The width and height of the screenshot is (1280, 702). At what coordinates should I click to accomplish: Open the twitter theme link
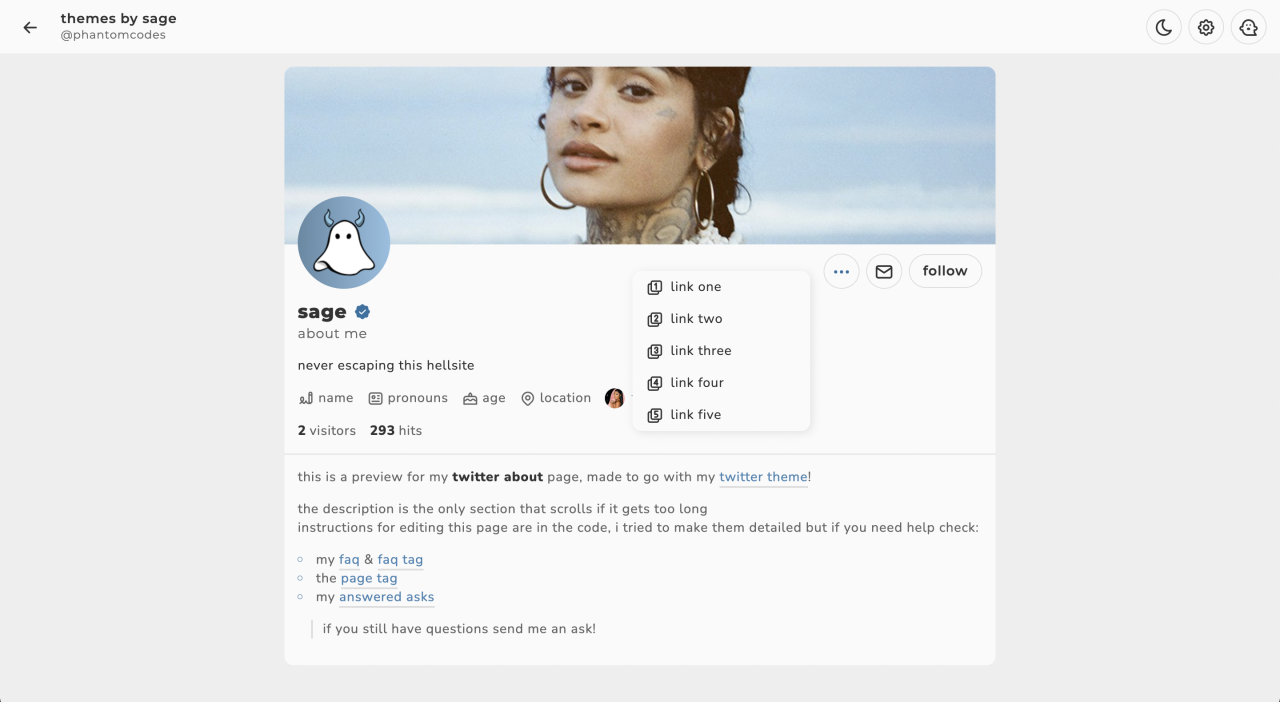[763, 477]
